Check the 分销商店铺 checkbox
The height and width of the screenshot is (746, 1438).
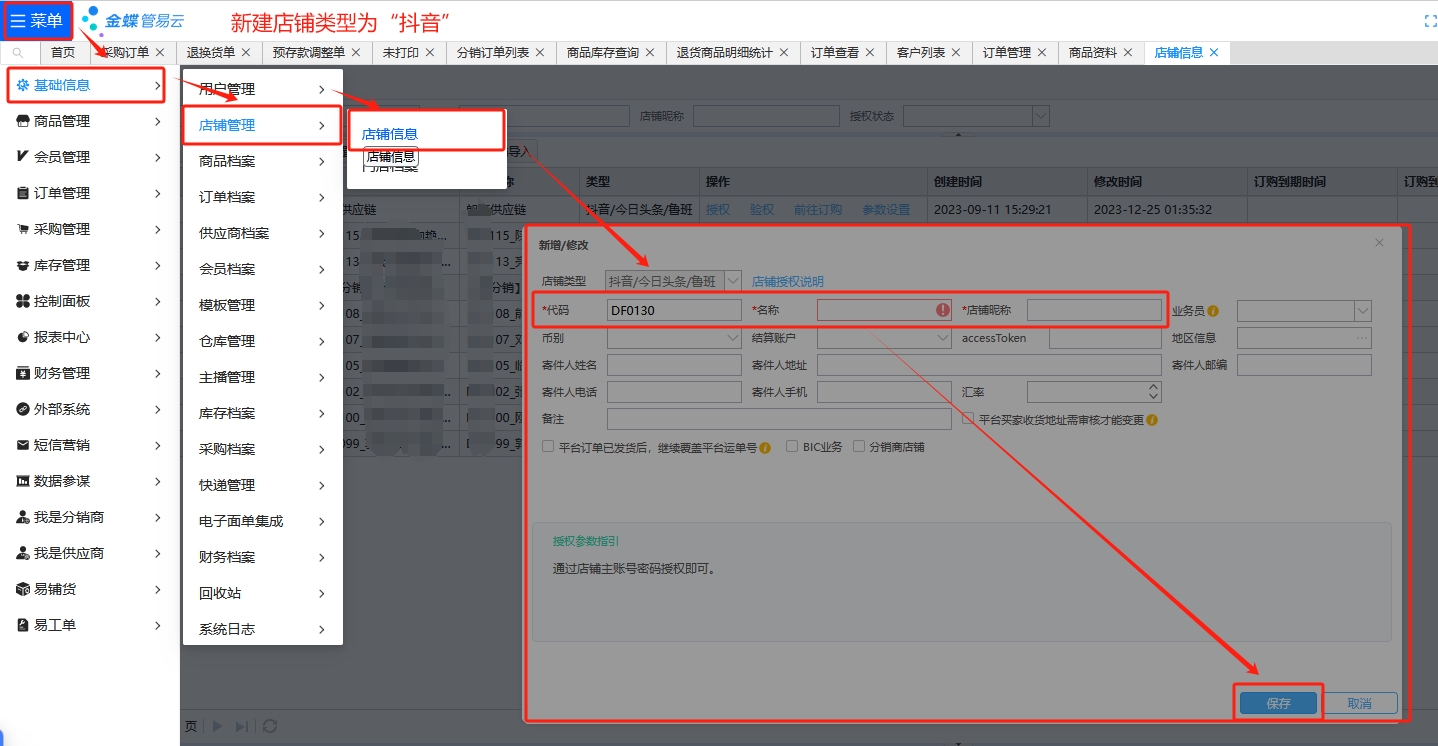[859, 447]
